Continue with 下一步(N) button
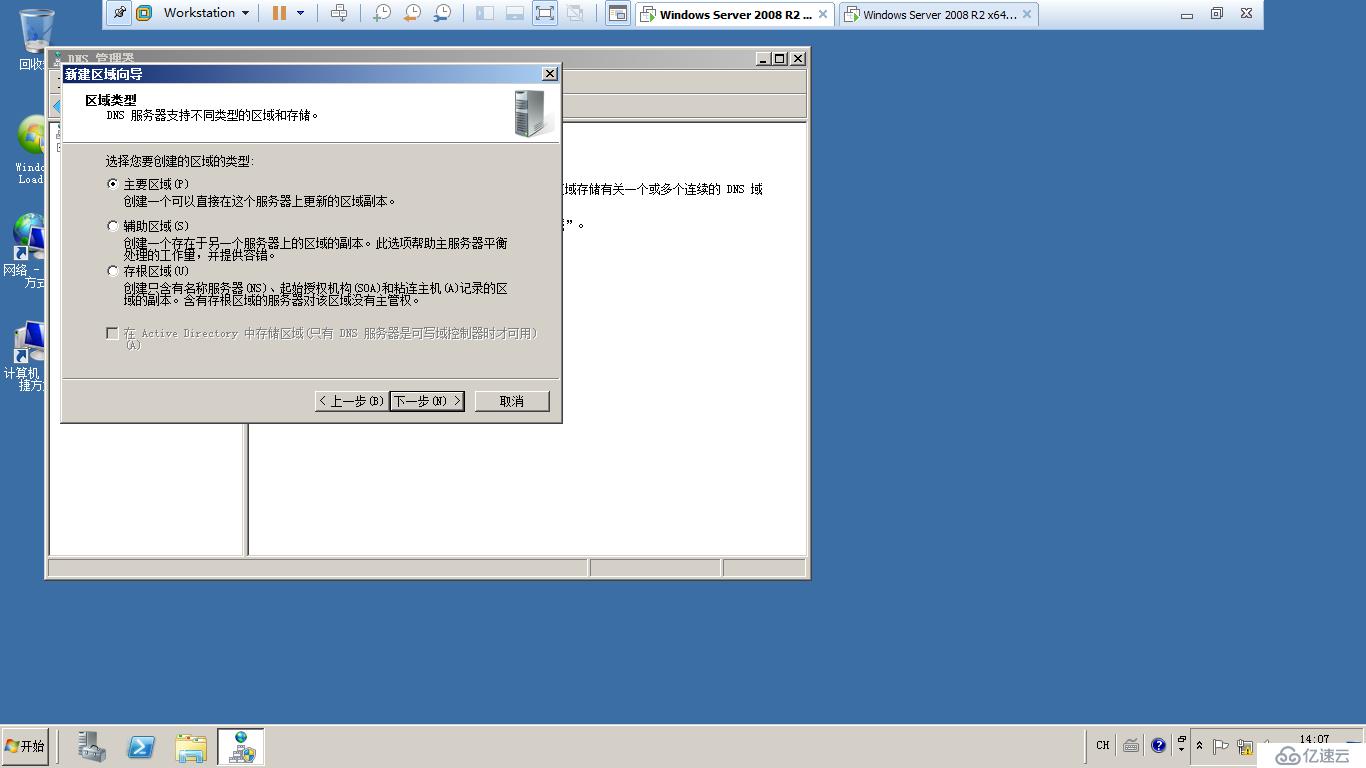The image size is (1366, 768). coord(427,401)
